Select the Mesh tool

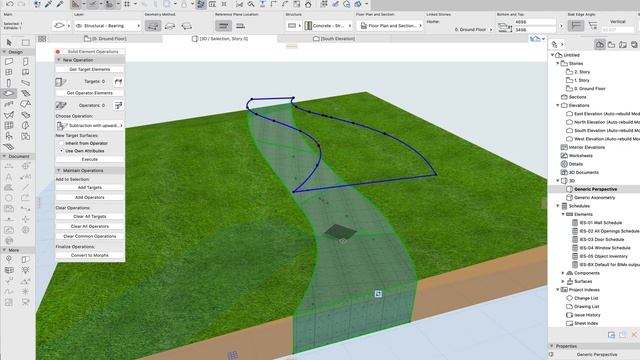(9, 147)
